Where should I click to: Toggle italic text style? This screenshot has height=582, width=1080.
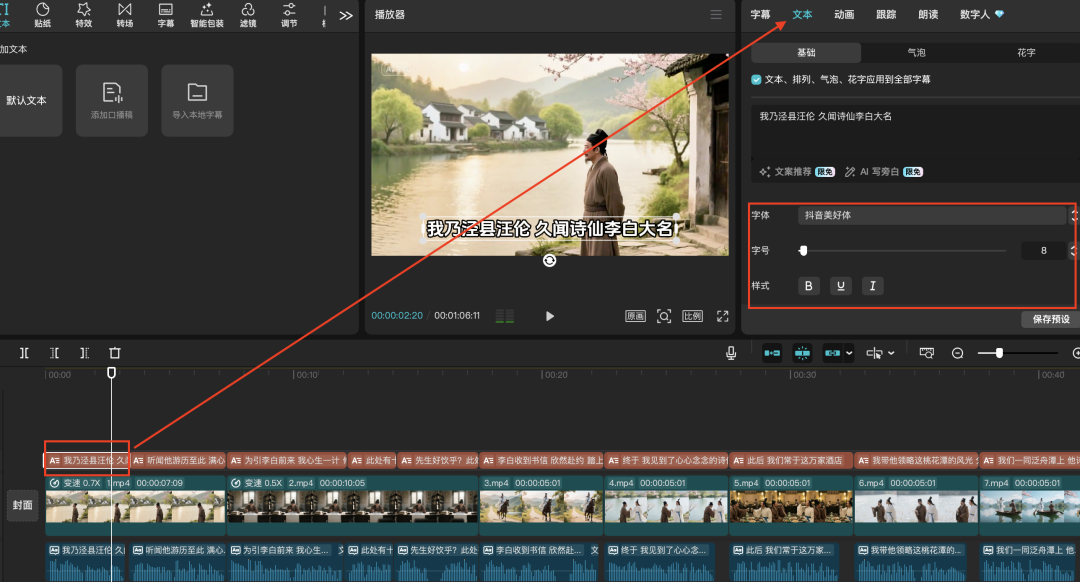(872, 286)
